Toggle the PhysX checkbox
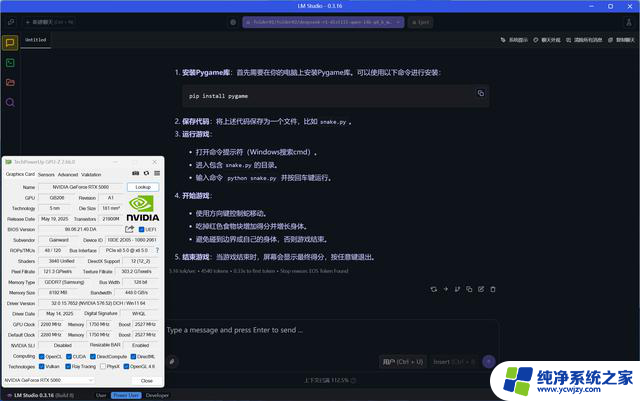This screenshot has width=640, height=401. [103, 366]
